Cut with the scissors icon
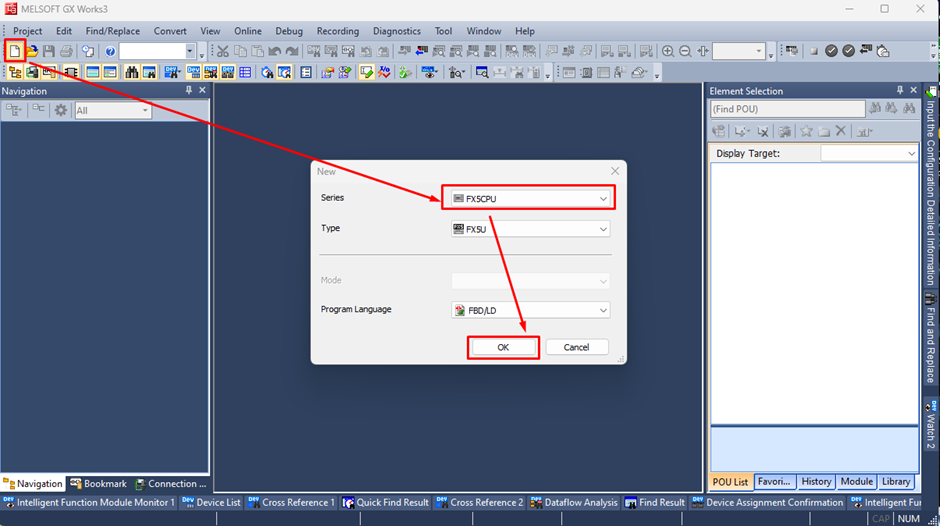This screenshot has height=526, width=940. [x=223, y=51]
